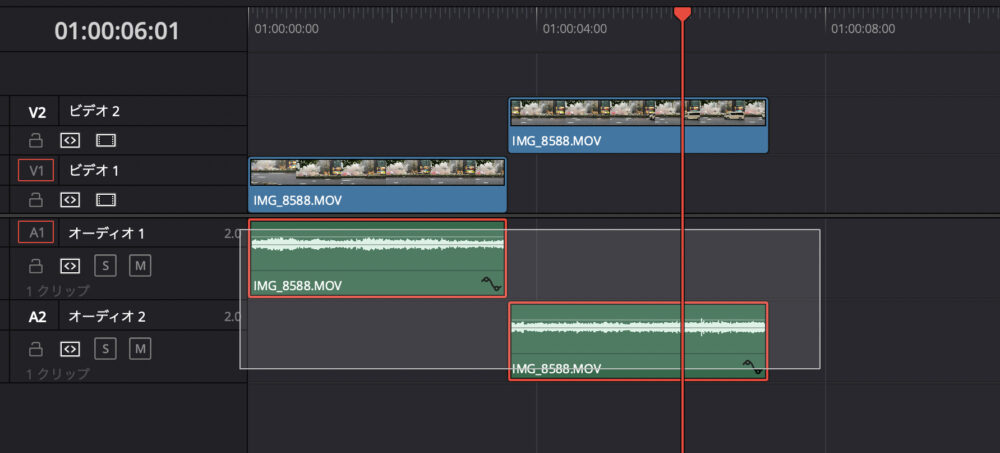1000x453 pixels.
Task: Click the A1 destination control
Action: click(36, 233)
